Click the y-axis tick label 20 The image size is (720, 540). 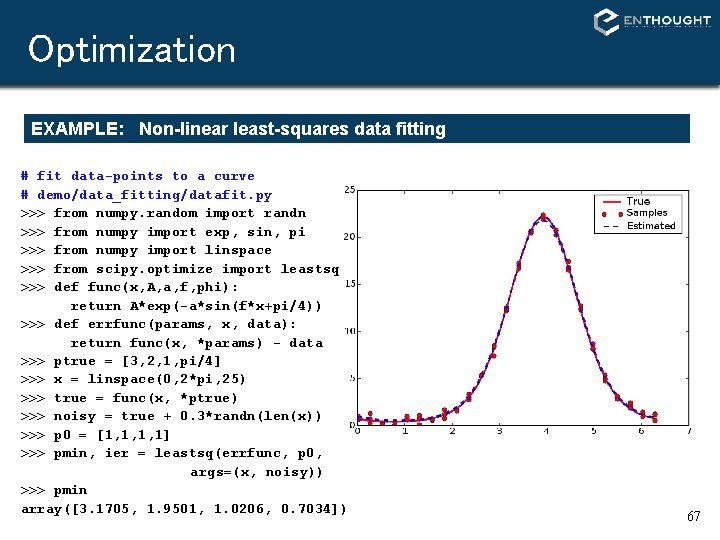pyautogui.click(x=349, y=237)
